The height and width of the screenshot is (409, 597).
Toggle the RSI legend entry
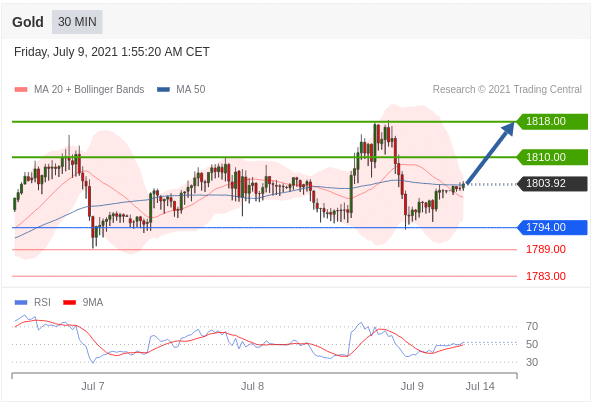[32, 302]
